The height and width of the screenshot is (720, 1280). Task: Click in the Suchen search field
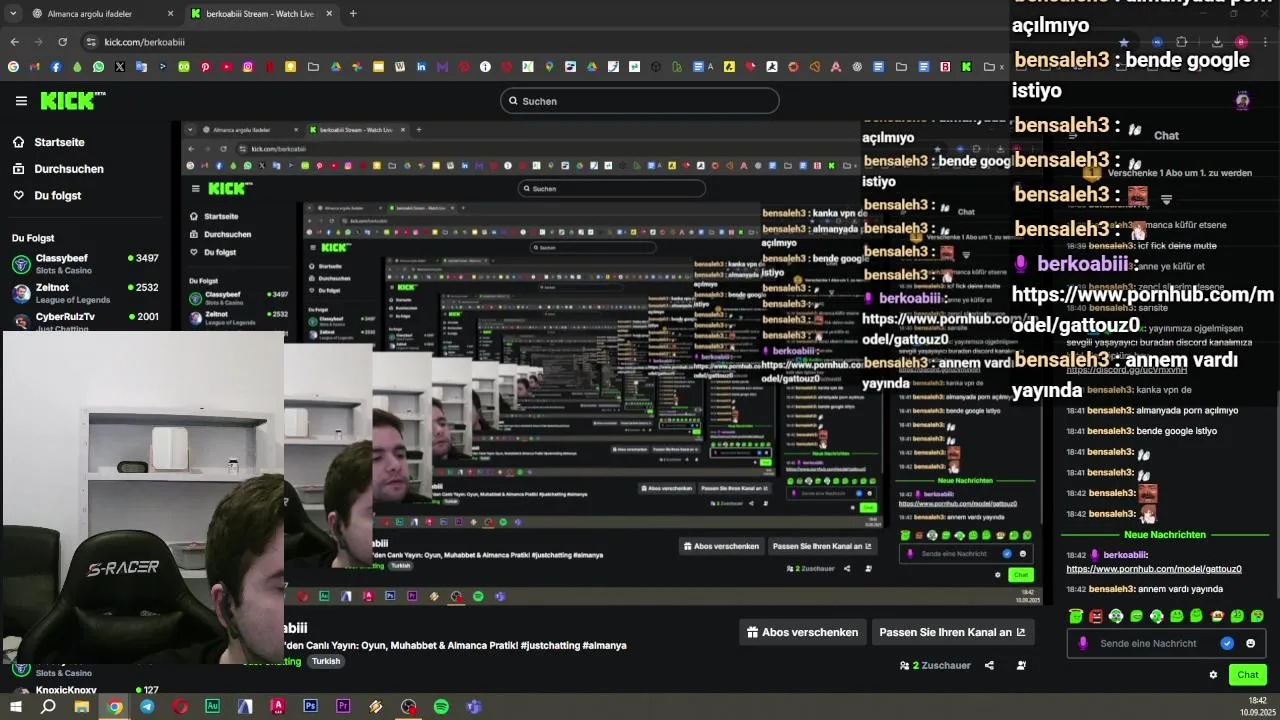pyautogui.click(x=640, y=101)
